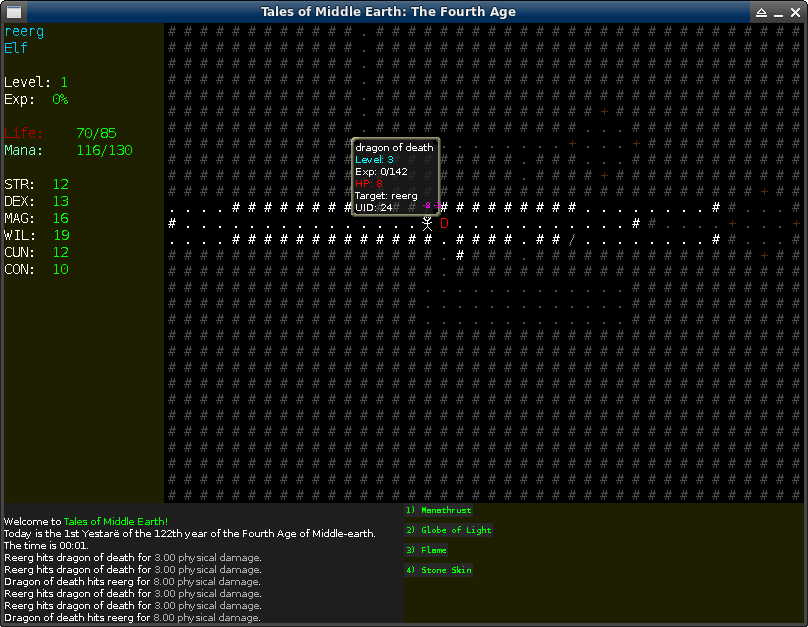Click the tooltip's 'Target: reerg' line
Screen dimensions: 808x627
click(x=386, y=196)
